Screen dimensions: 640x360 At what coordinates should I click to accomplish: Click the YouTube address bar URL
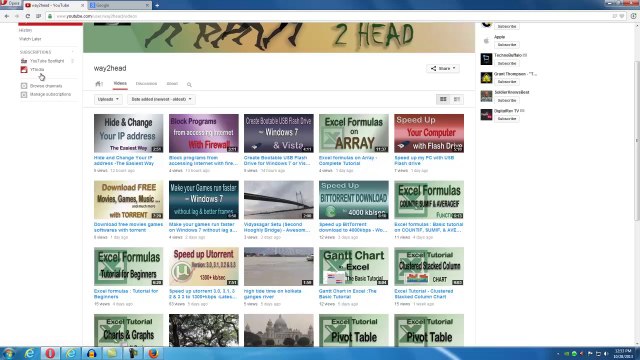click(x=97, y=16)
